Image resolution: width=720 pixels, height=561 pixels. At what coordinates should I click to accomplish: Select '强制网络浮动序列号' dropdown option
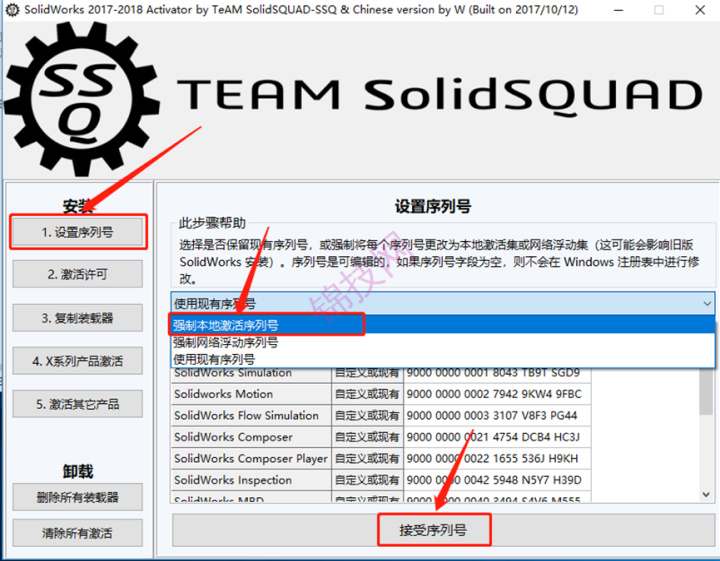(x=443, y=342)
